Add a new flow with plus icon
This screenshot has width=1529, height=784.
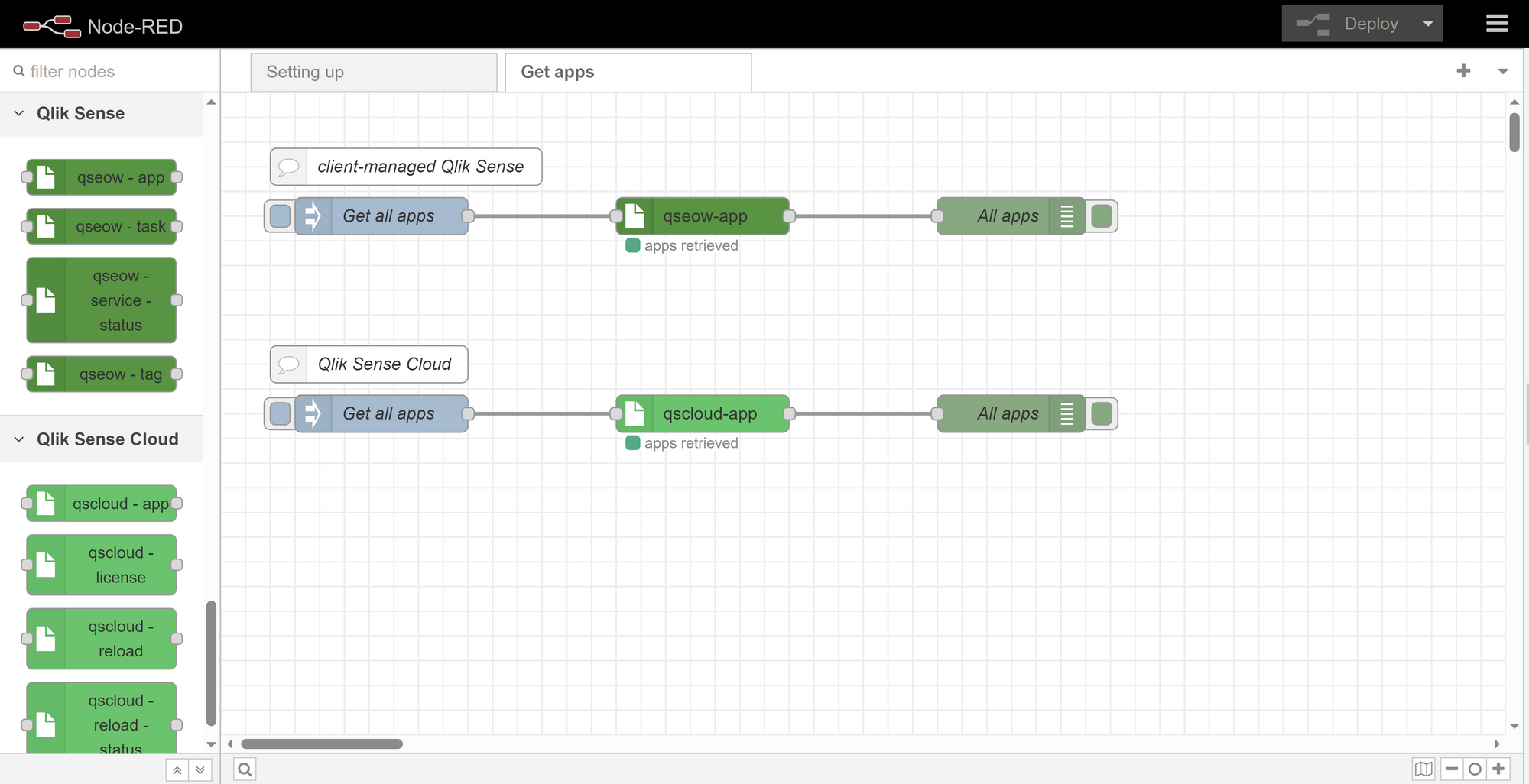pos(1463,71)
